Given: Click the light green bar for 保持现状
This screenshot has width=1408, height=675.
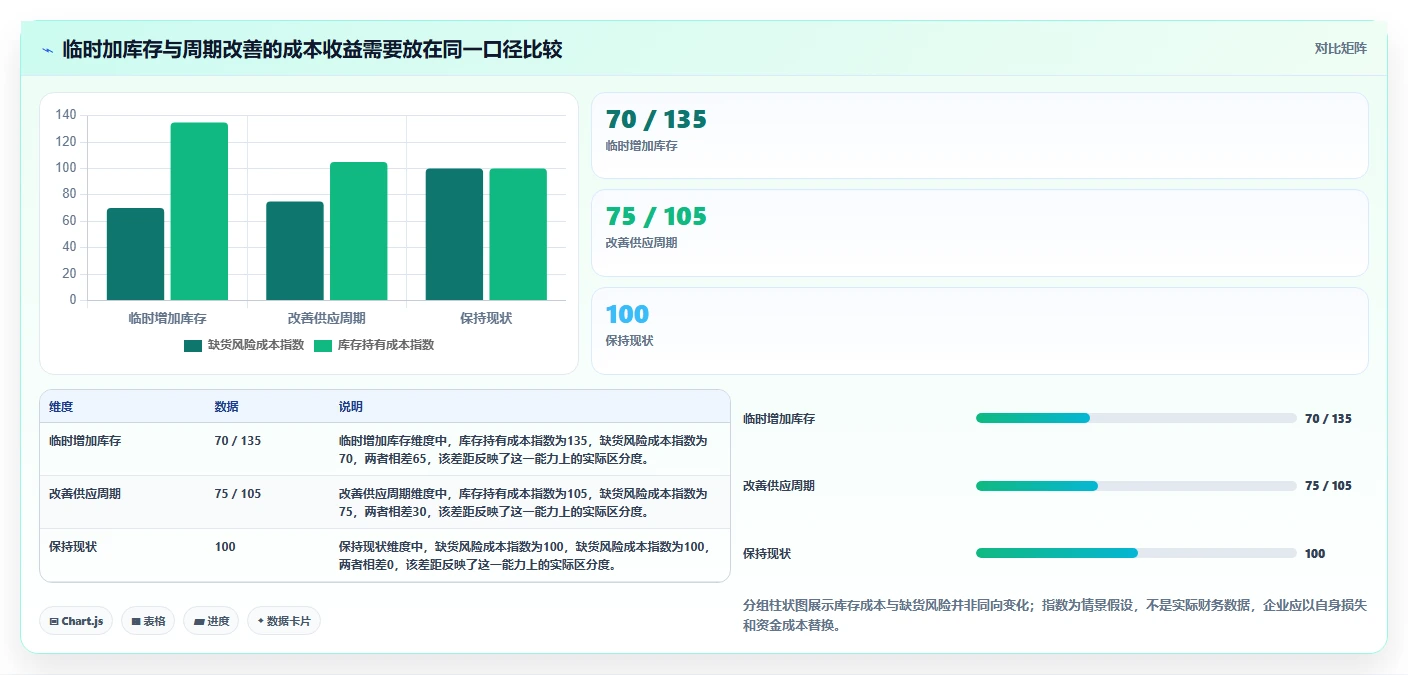Looking at the screenshot, I should 518,234.
